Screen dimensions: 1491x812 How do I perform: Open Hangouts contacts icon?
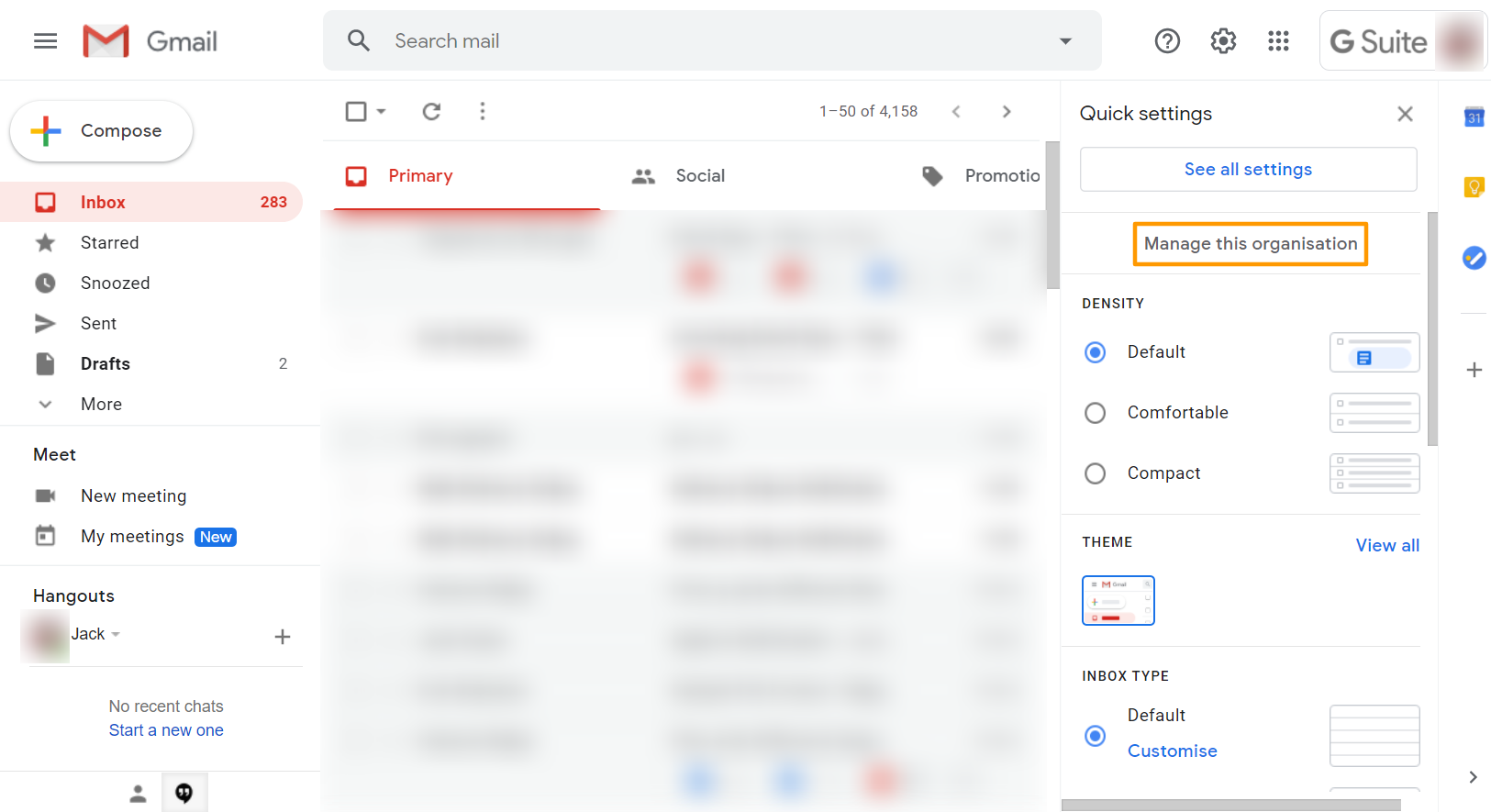[138, 794]
